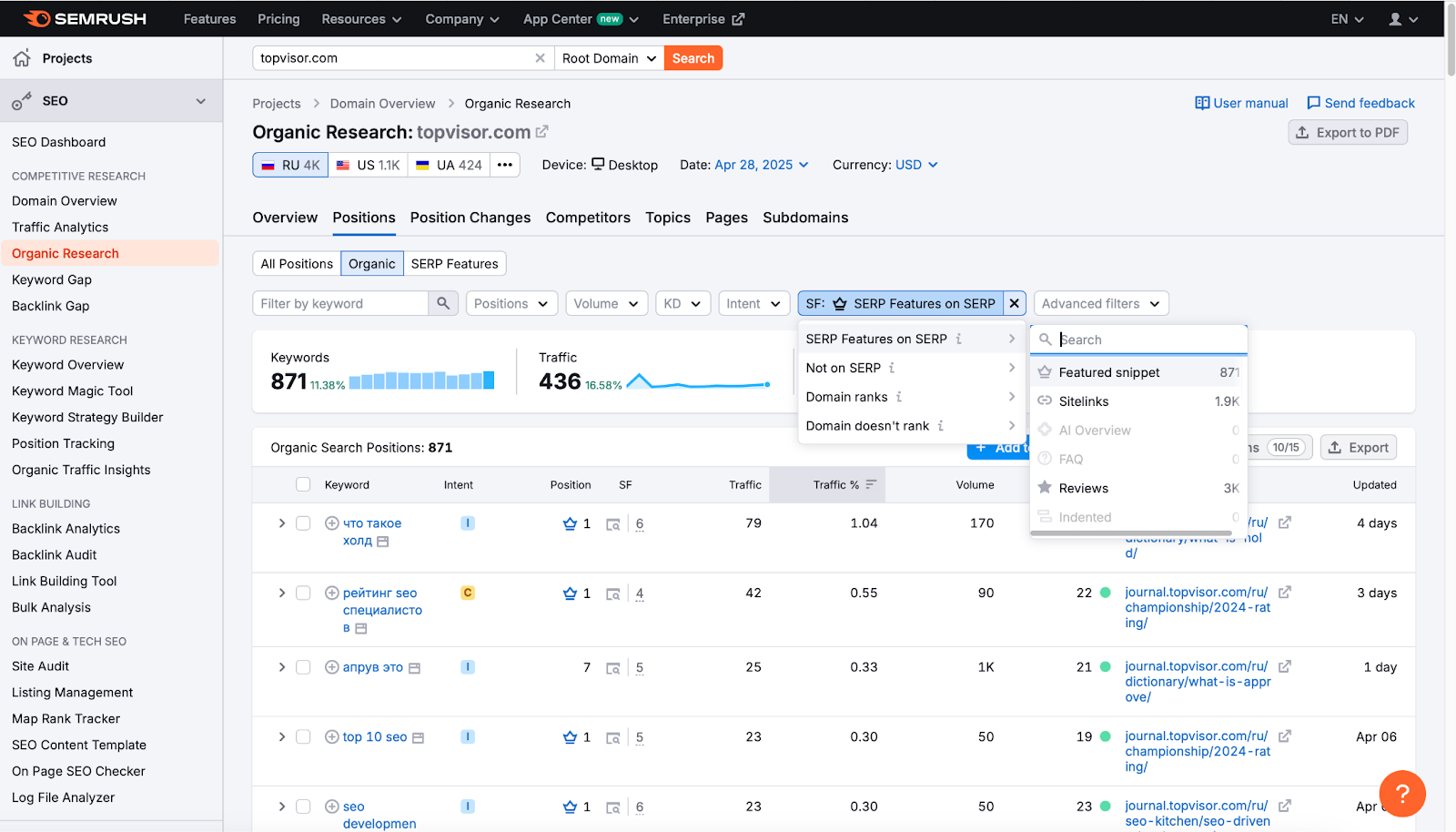The image size is (1456, 832).
Task: Tick the checkbox beside 'top 10 seo'
Action: click(303, 737)
